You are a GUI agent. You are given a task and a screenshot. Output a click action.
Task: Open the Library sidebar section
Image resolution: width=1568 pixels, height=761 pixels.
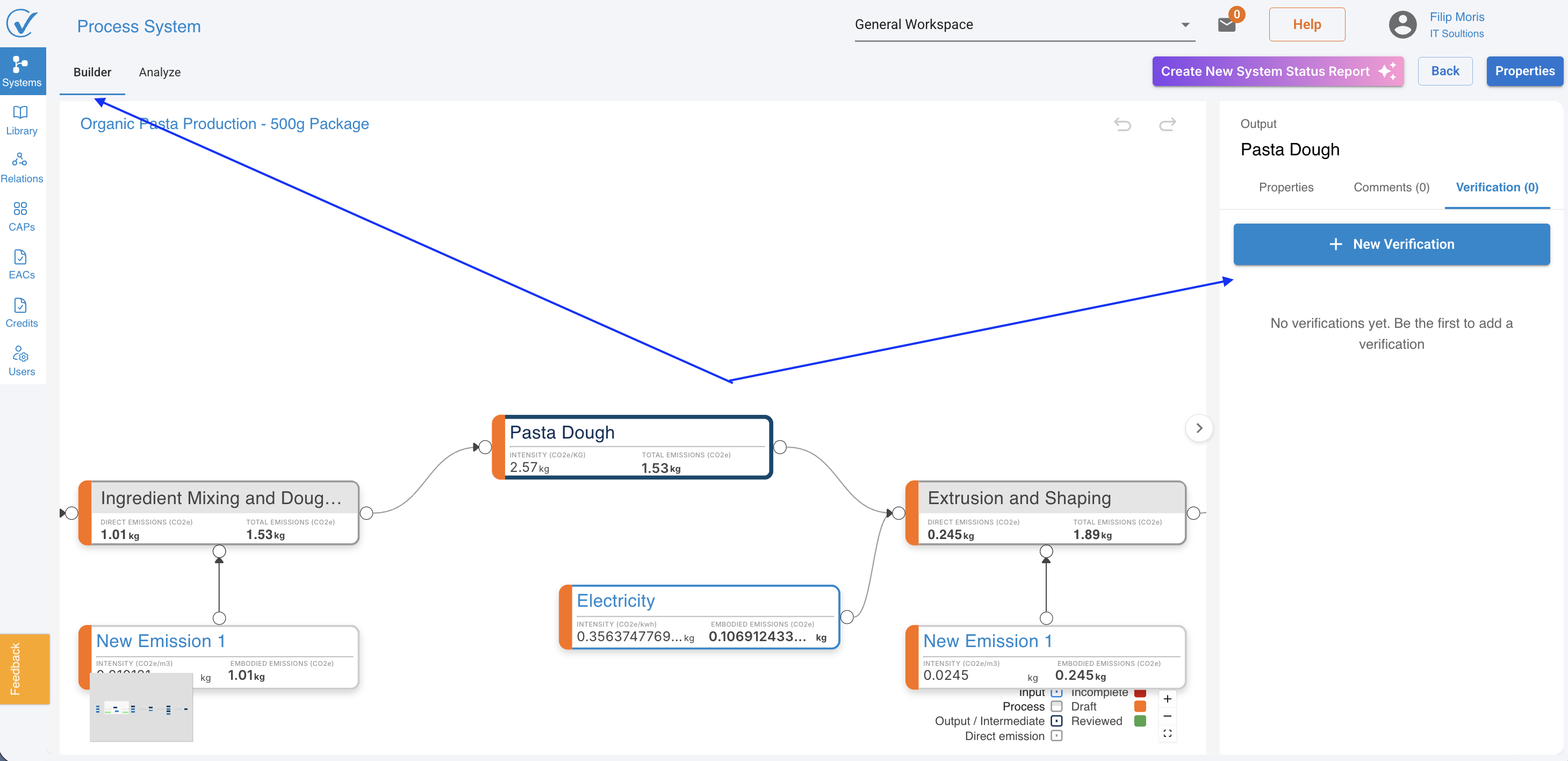pyautogui.click(x=21, y=120)
